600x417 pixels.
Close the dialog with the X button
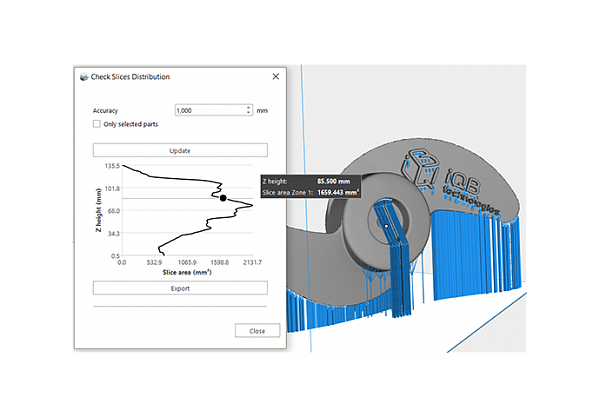pos(275,76)
